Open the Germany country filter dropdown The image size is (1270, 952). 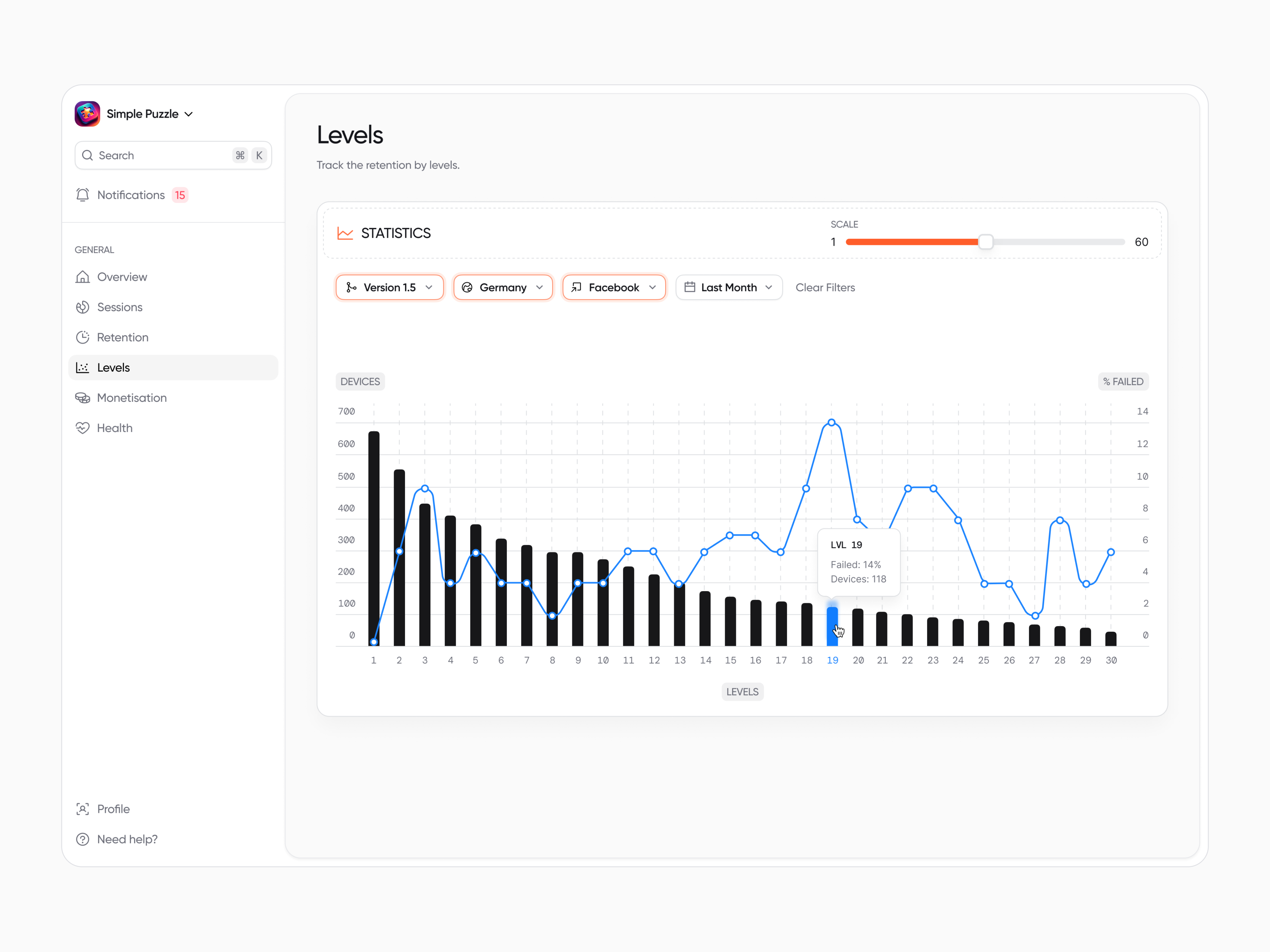(x=503, y=287)
